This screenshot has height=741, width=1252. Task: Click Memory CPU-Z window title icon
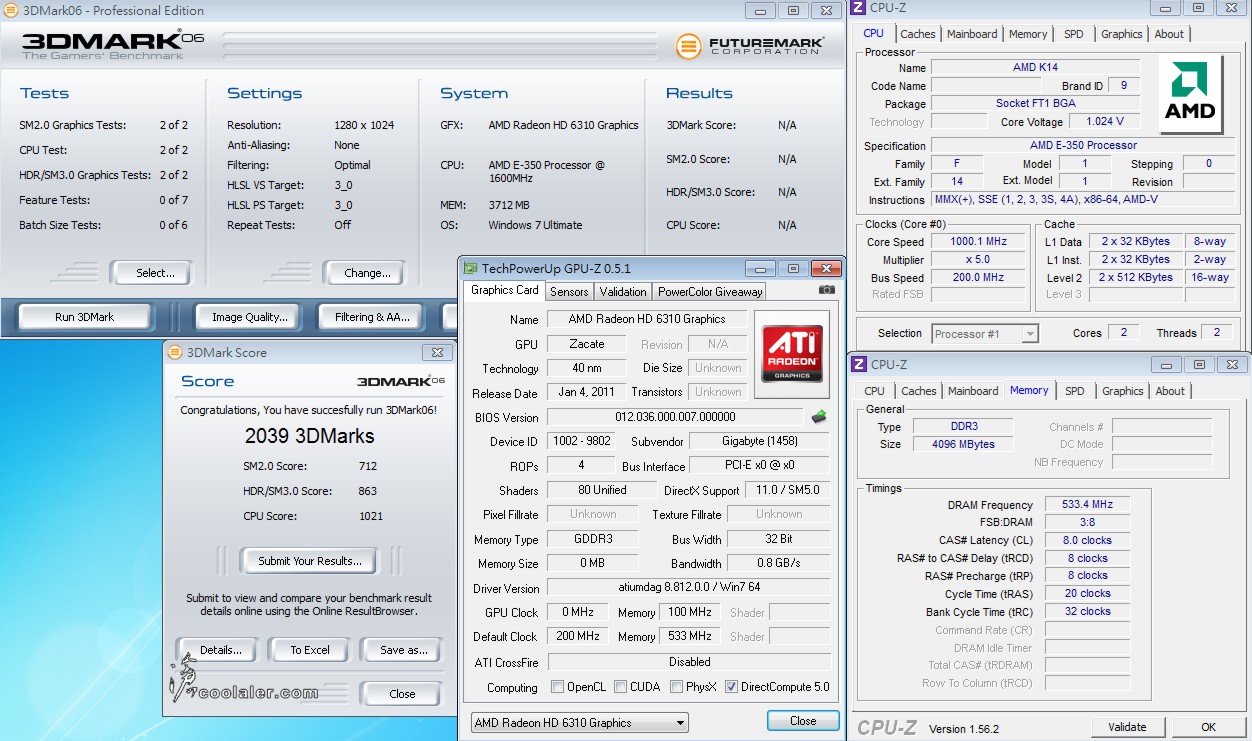pyautogui.click(x=859, y=365)
